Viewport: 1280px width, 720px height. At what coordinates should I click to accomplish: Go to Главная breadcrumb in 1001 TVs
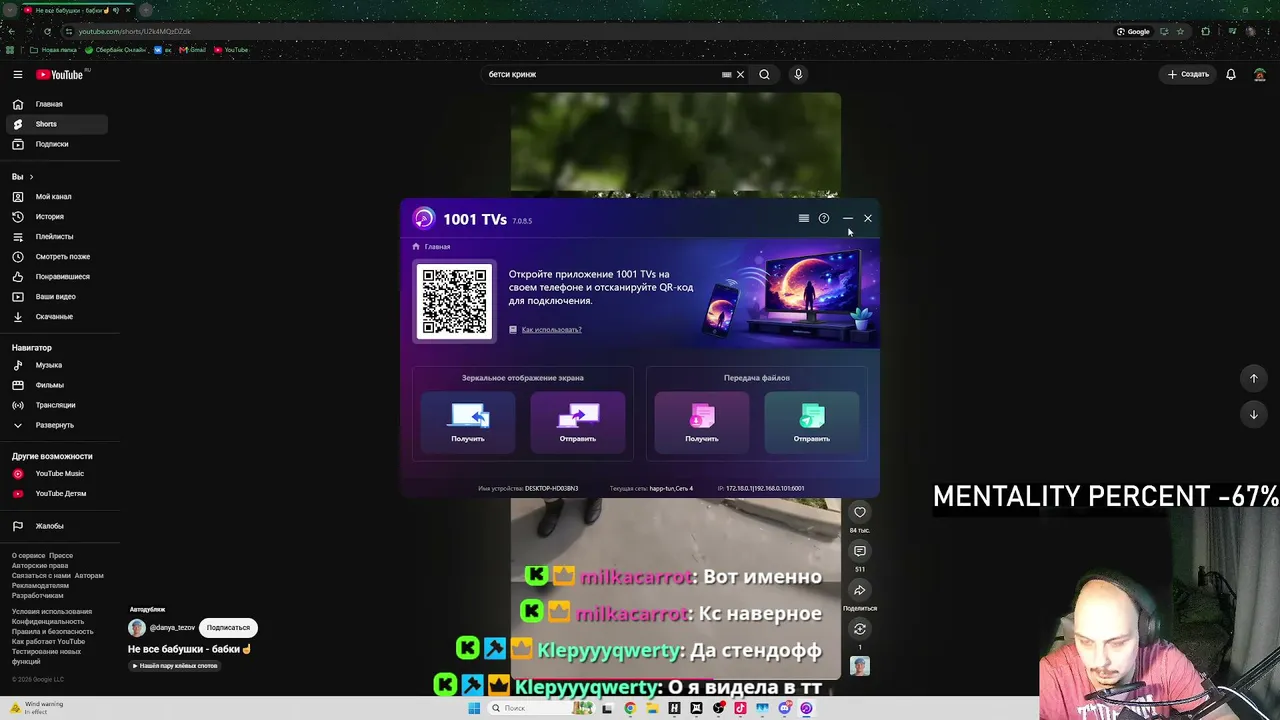coord(437,247)
